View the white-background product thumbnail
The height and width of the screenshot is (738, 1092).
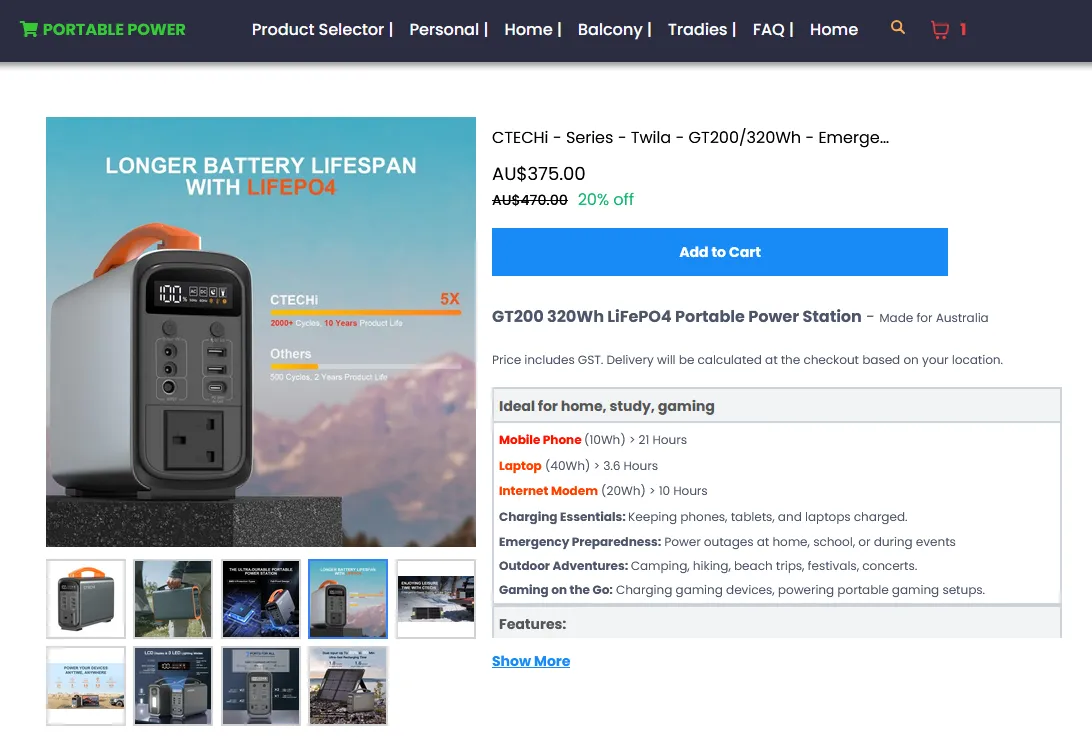[x=86, y=599]
